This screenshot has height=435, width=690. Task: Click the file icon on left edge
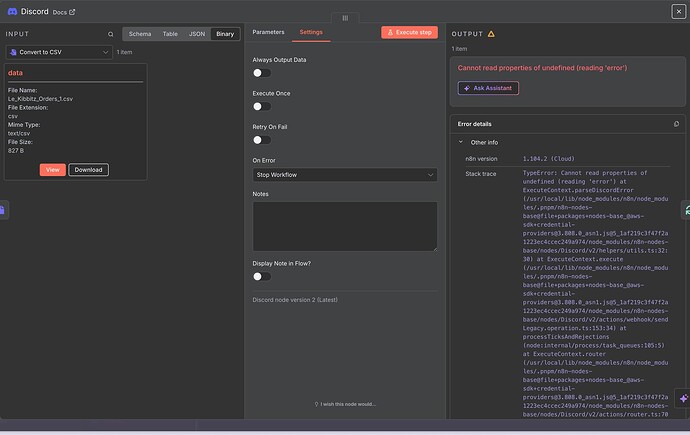(3, 209)
